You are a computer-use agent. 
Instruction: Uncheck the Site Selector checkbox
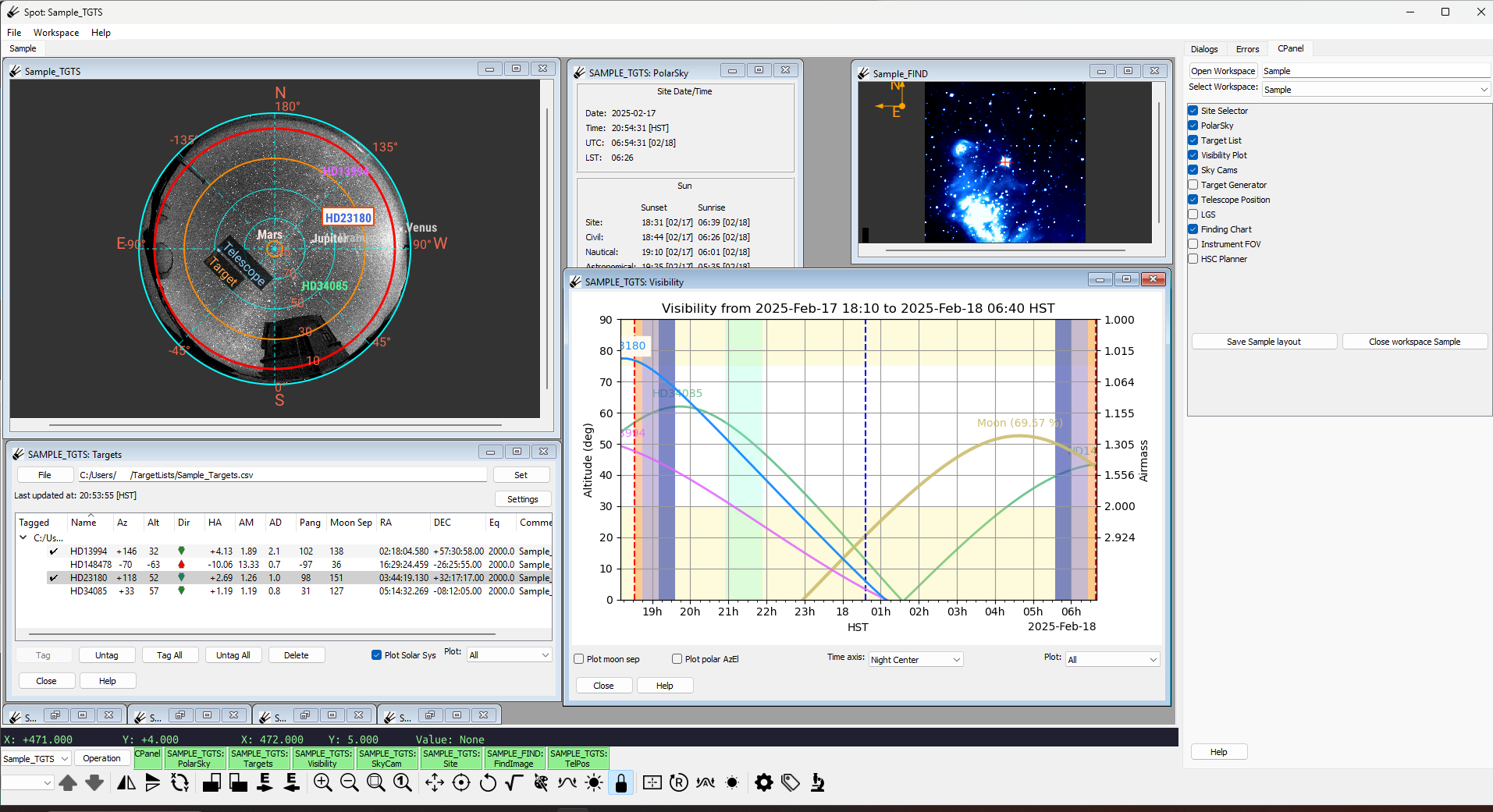1193,111
